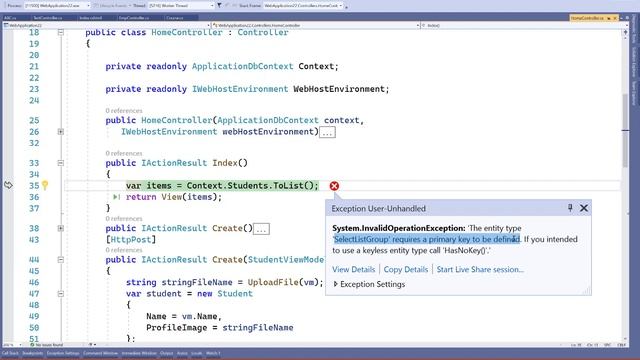Open the Locals tab
The image size is (640, 360).
pyautogui.click(x=197, y=353)
